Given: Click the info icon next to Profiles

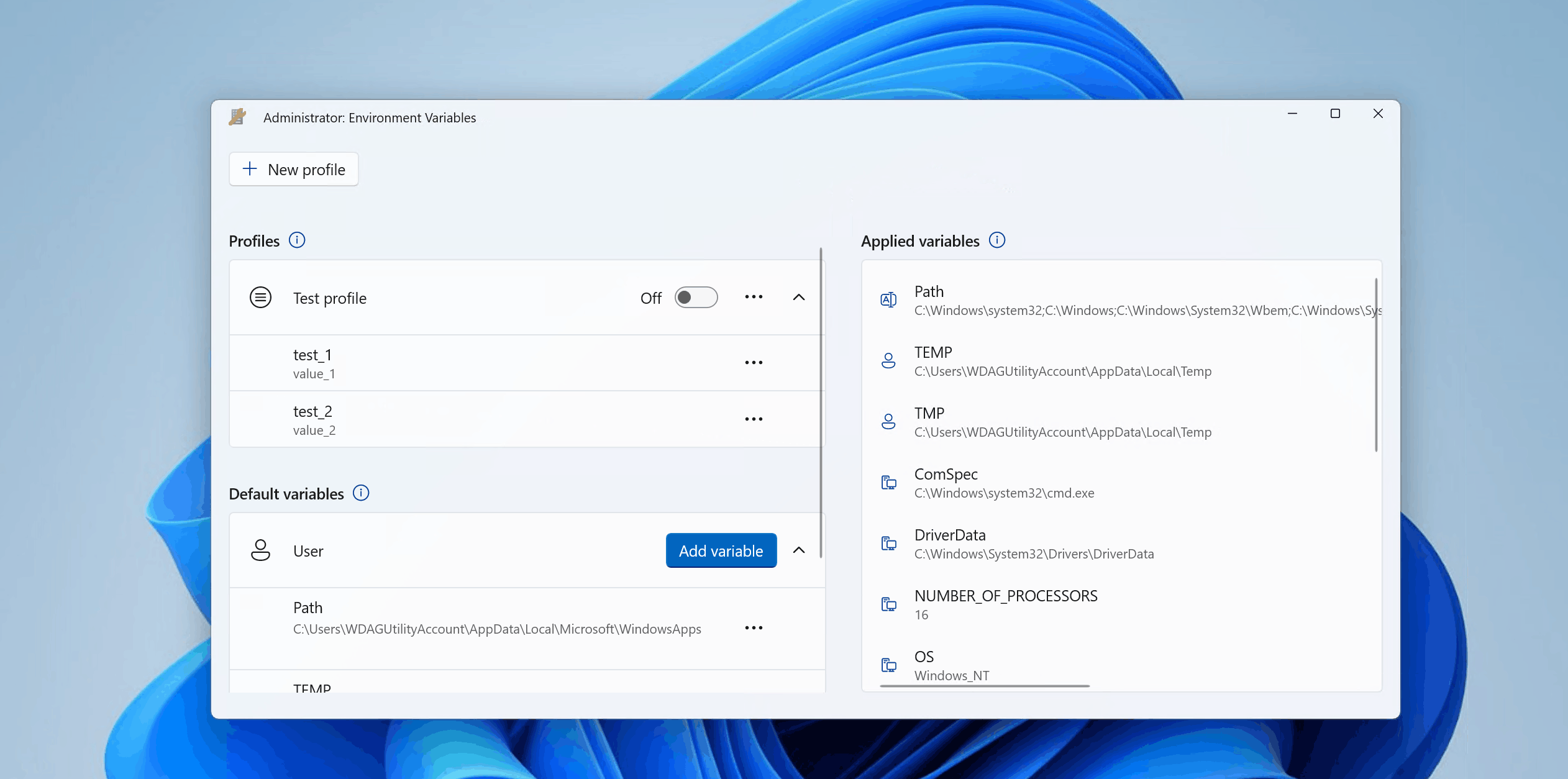Looking at the screenshot, I should click(x=296, y=241).
